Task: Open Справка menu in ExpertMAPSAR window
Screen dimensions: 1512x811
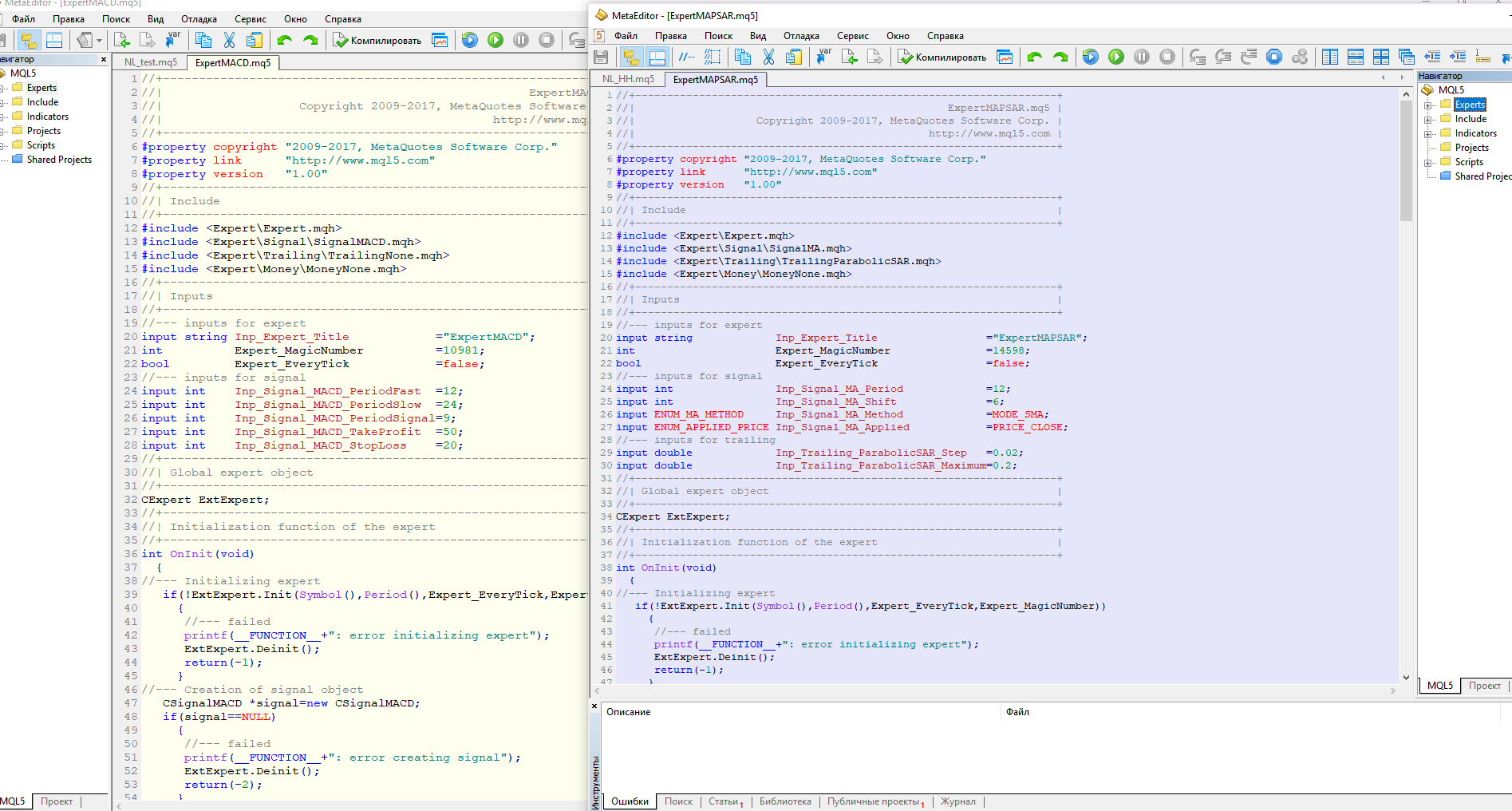Action: point(945,36)
